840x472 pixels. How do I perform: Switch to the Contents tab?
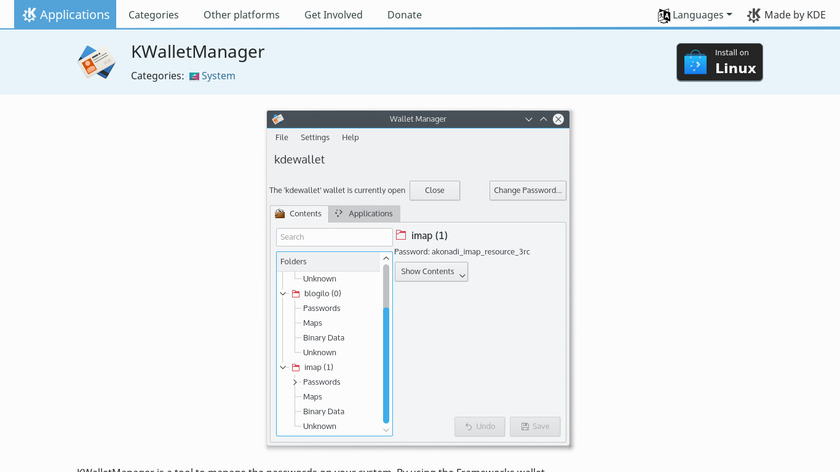(299, 213)
